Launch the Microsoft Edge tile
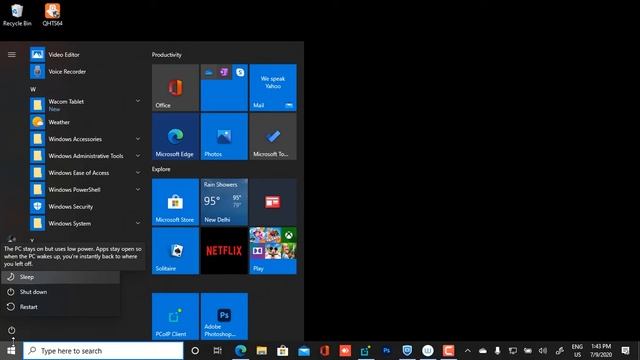 [176, 136]
